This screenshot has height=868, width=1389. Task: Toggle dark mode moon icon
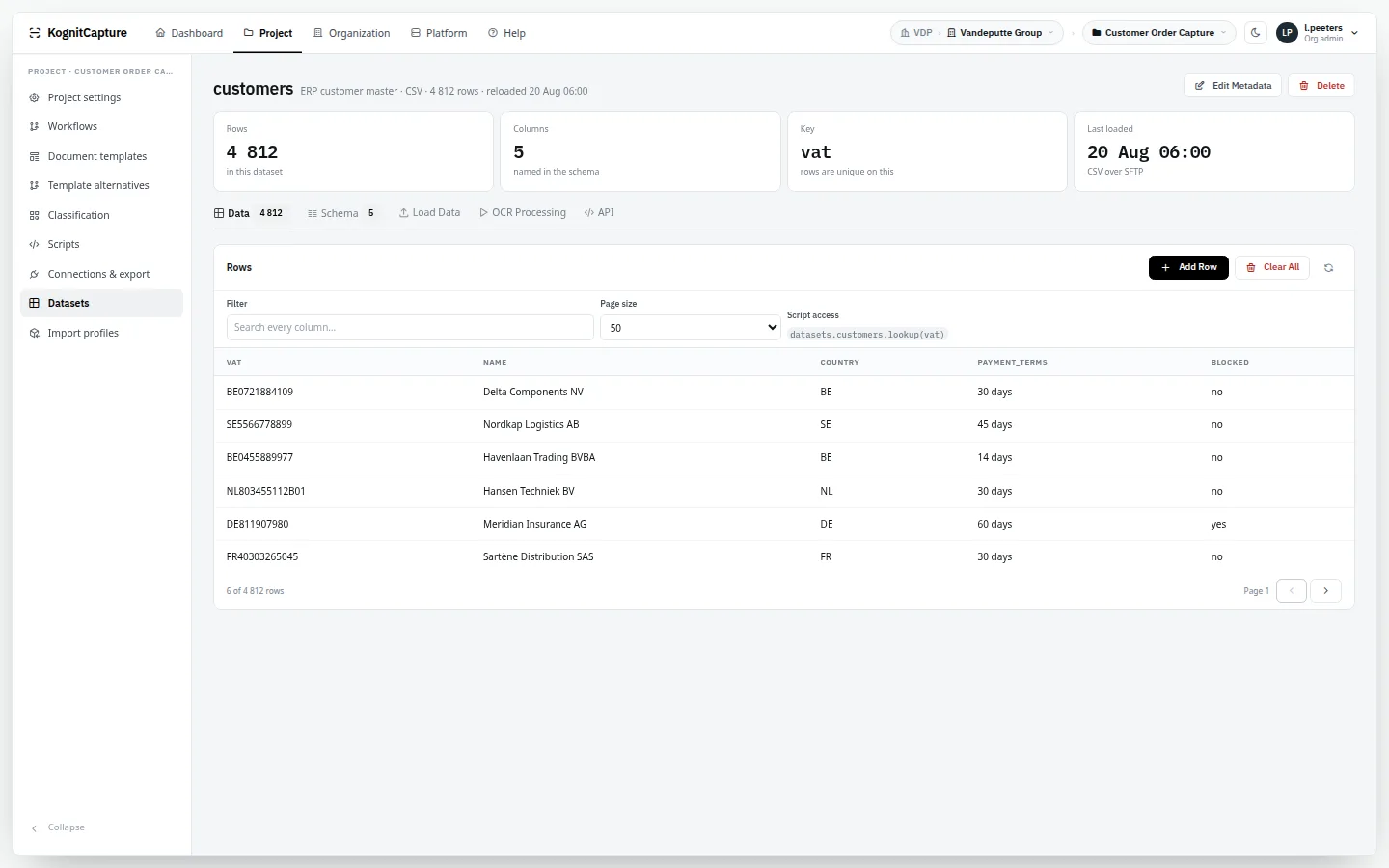click(1255, 33)
